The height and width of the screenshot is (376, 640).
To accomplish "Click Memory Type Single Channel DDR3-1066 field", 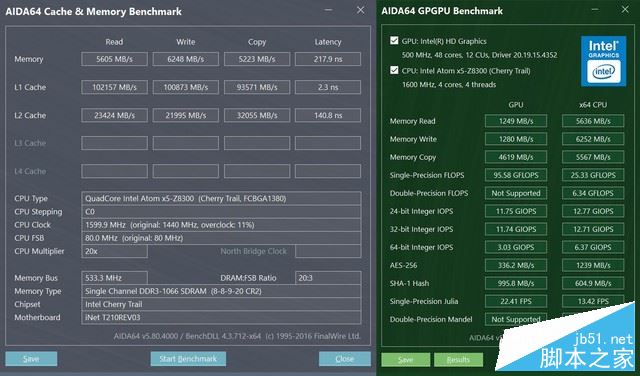I will click(x=221, y=291).
